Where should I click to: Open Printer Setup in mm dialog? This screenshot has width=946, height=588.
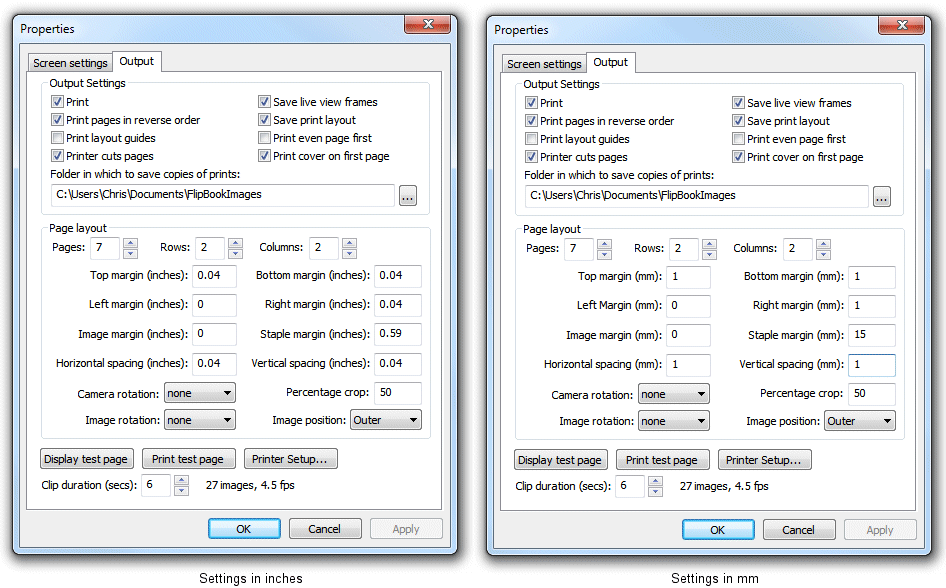[764, 460]
